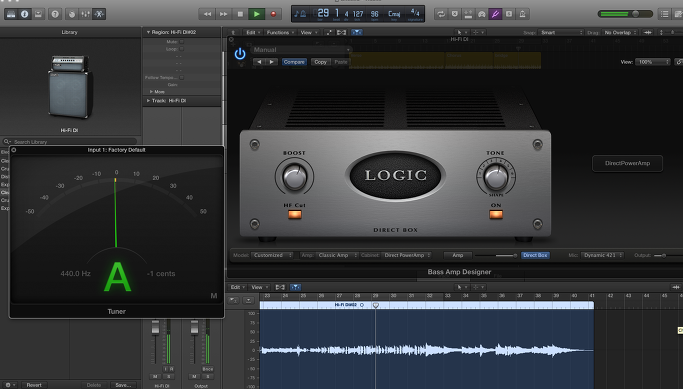Check the Follow Tempo checkbox
This screenshot has height=389, width=683.
point(182,78)
